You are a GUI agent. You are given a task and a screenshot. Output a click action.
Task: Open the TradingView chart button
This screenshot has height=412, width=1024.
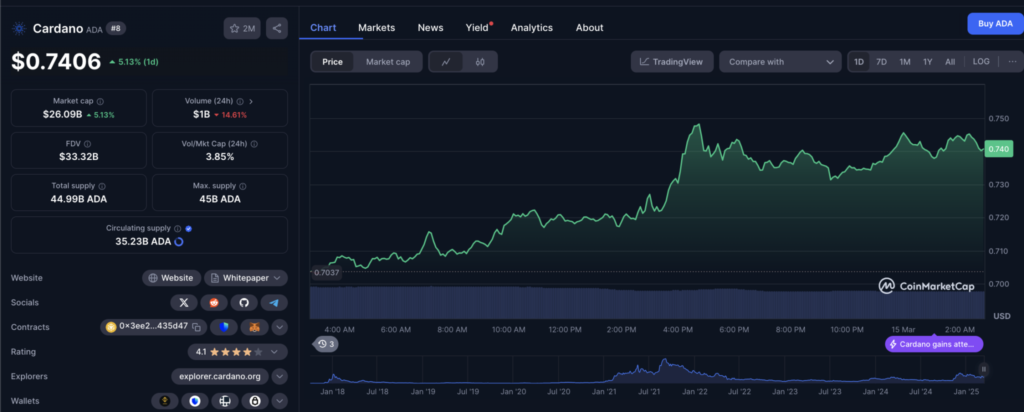(x=671, y=62)
